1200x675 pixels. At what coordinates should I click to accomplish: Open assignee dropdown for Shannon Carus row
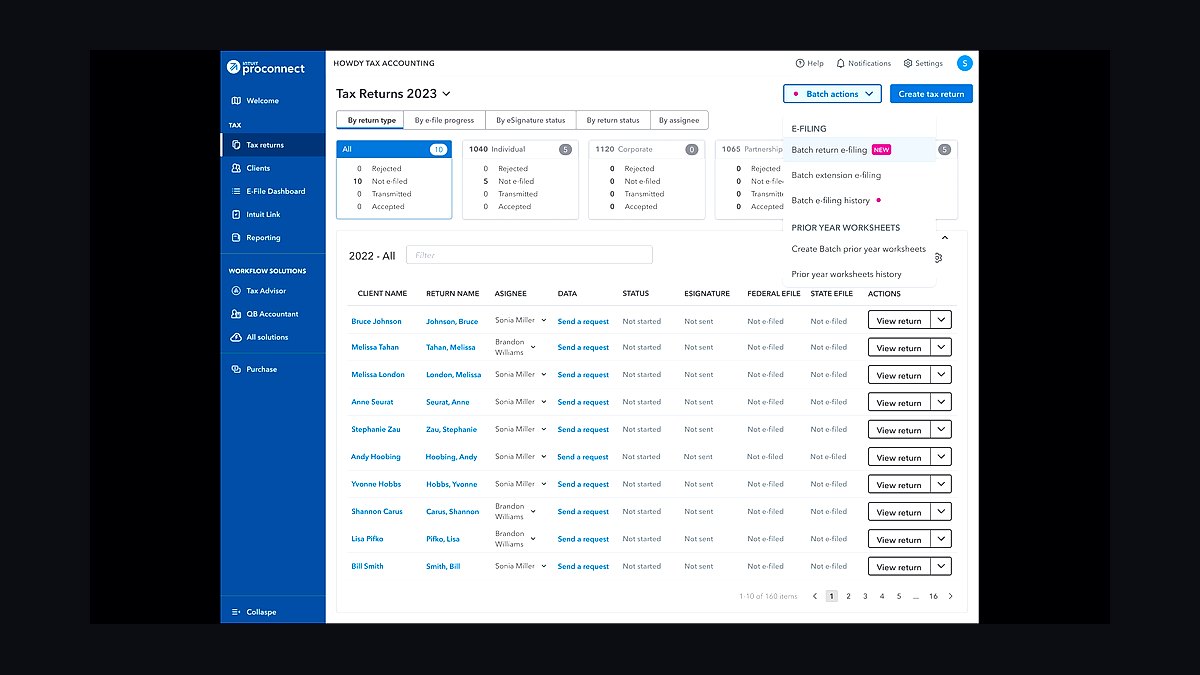click(533, 511)
